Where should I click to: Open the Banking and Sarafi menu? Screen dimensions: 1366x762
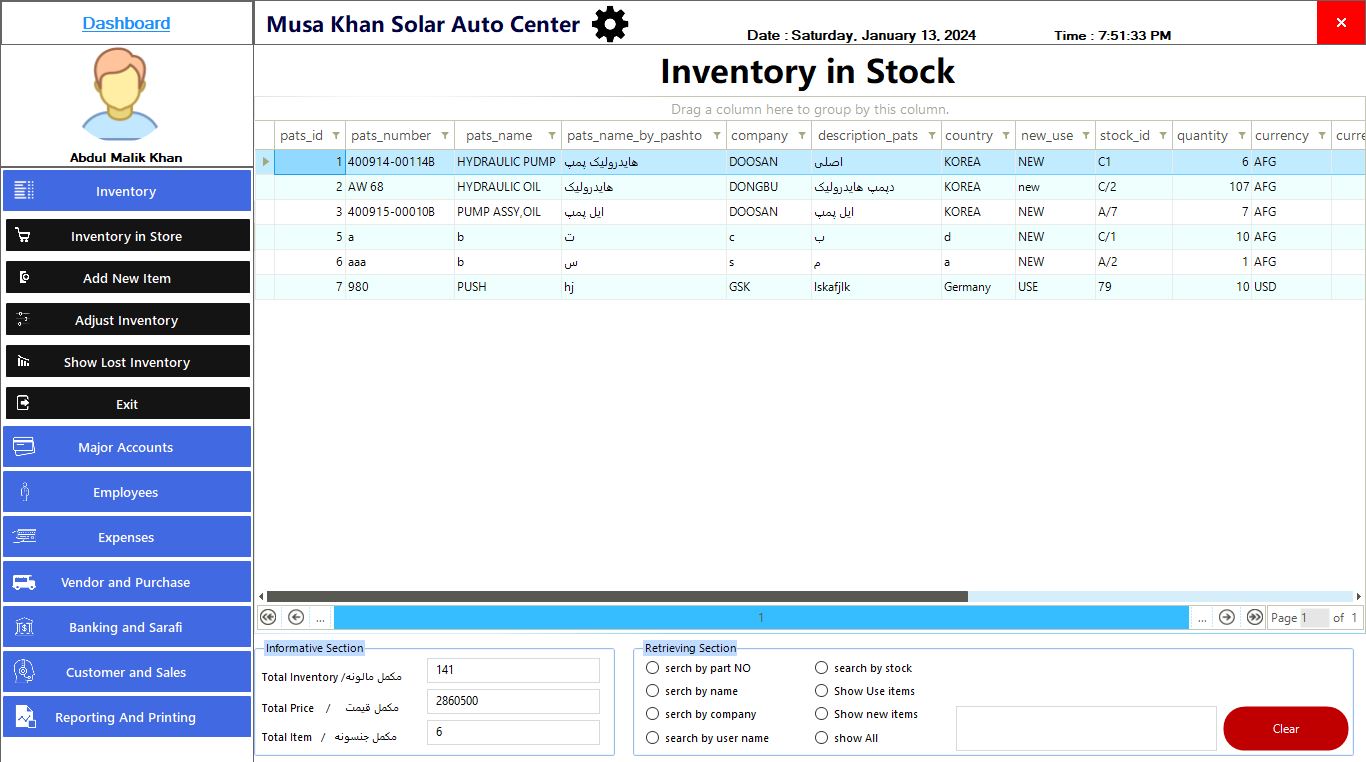tap(126, 627)
